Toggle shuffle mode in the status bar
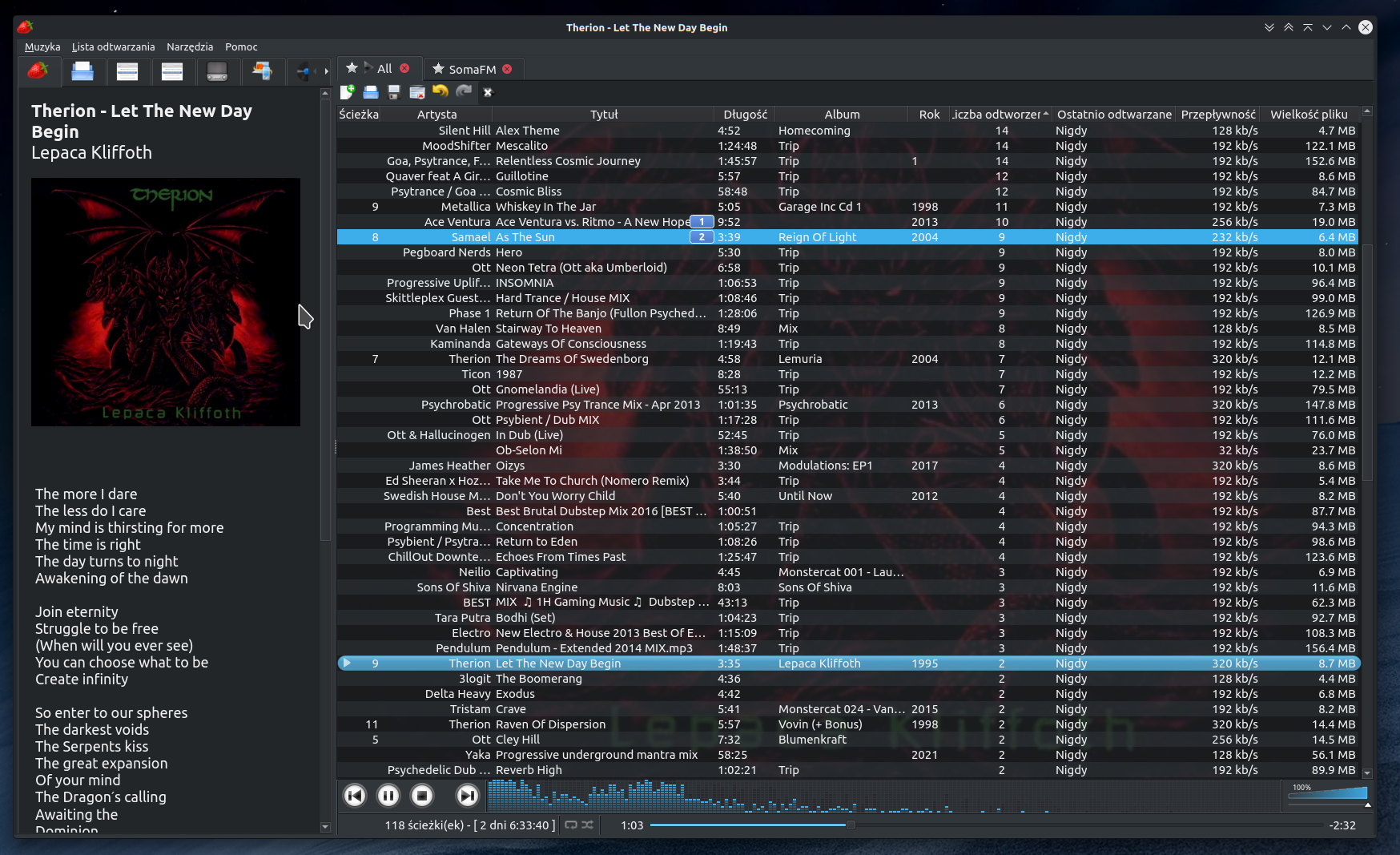 pyautogui.click(x=588, y=825)
